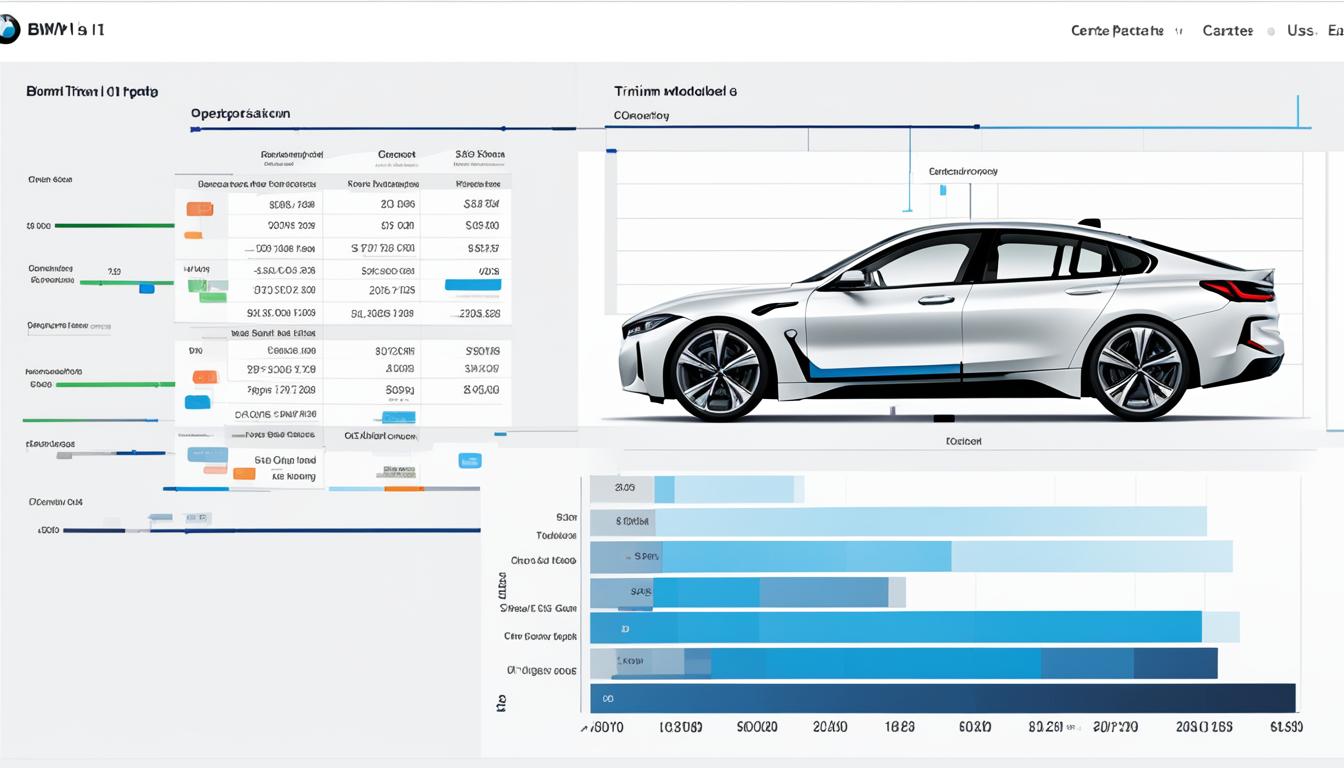Toggle the status dot between Cartes and Uss

1270,30
